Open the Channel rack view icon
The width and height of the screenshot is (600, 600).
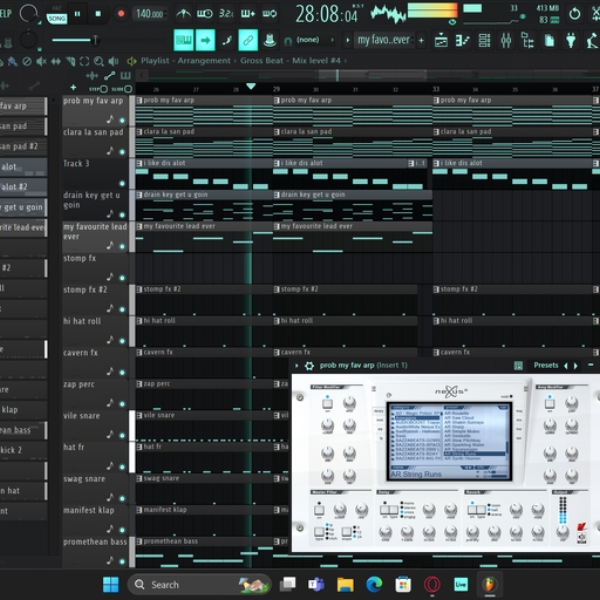pyautogui.click(x=484, y=40)
